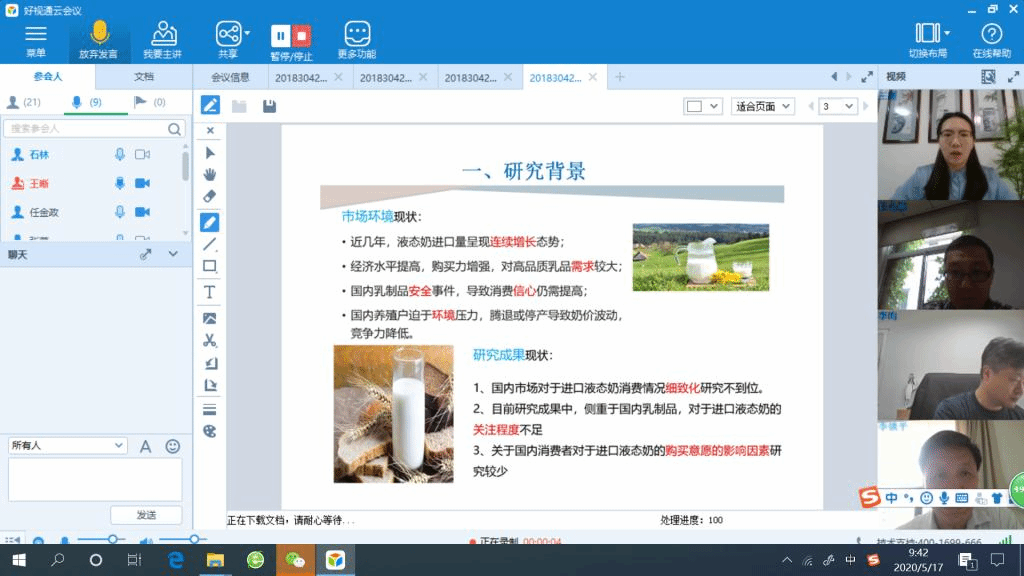Choose the rectangle shape tool
This screenshot has width=1024, height=576.
tap(210, 266)
